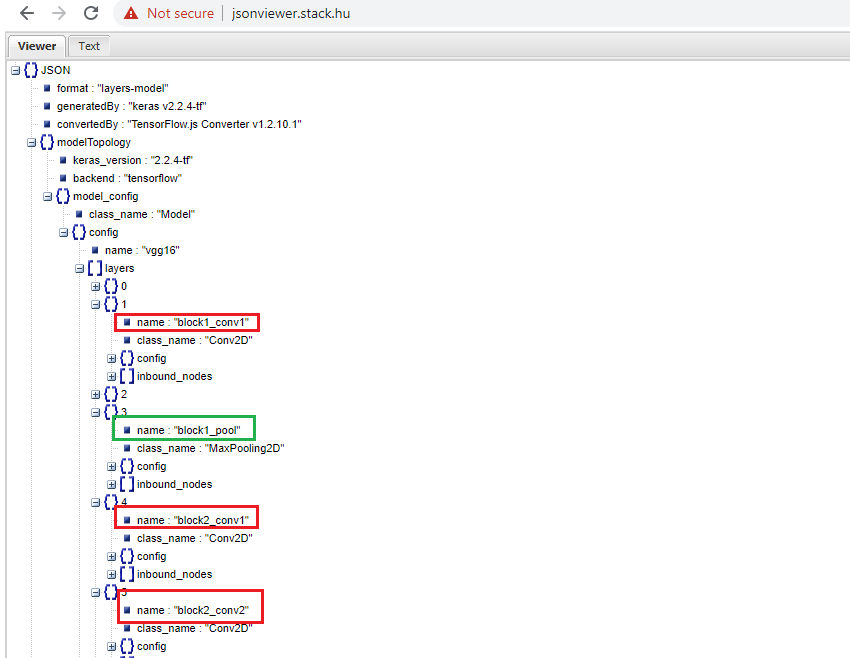Collapse the modelTopology node
Image resolution: width=850 pixels, height=658 pixels.
click(31, 143)
